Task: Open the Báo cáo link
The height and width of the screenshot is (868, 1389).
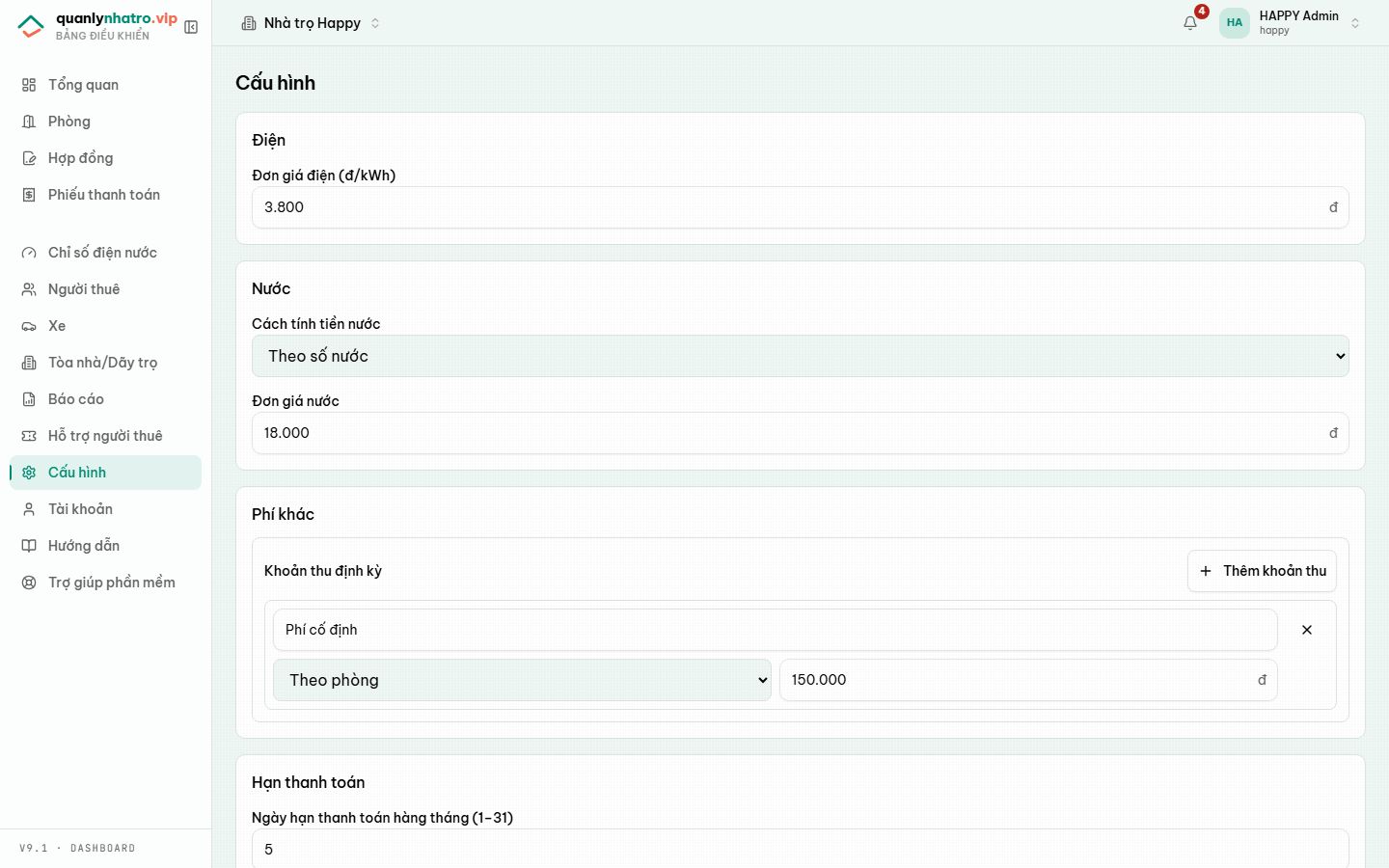Action: 106,399
